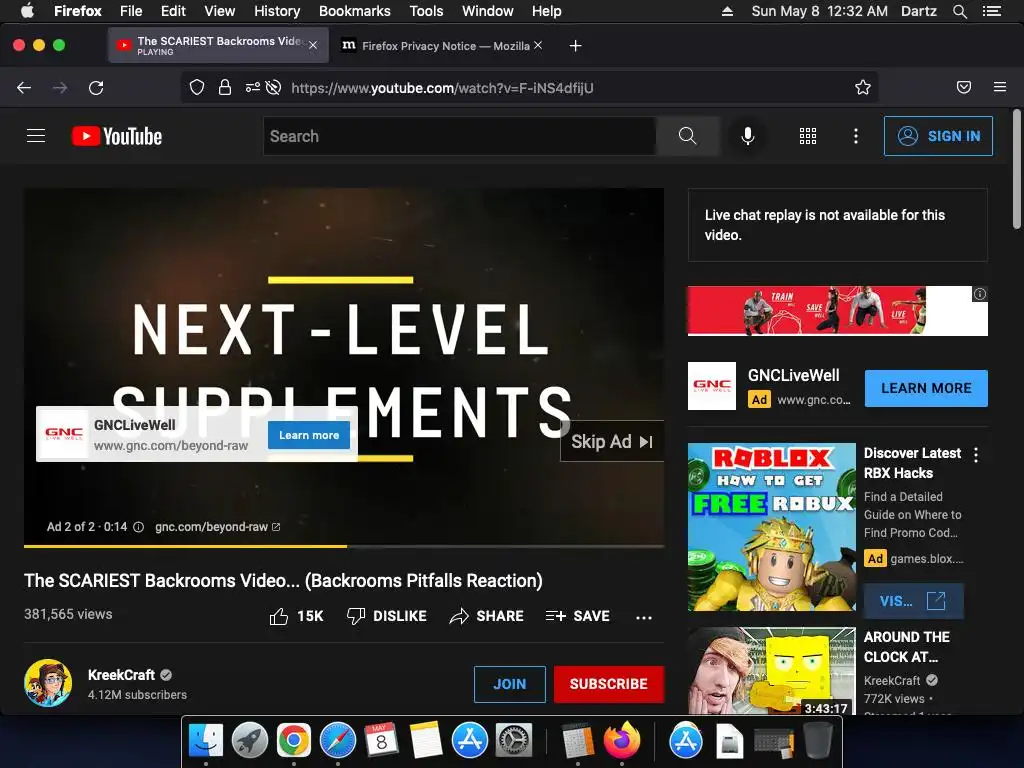Click the page vertical scrollbar
This screenshot has height=768, width=1024.
tap(1017, 170)
